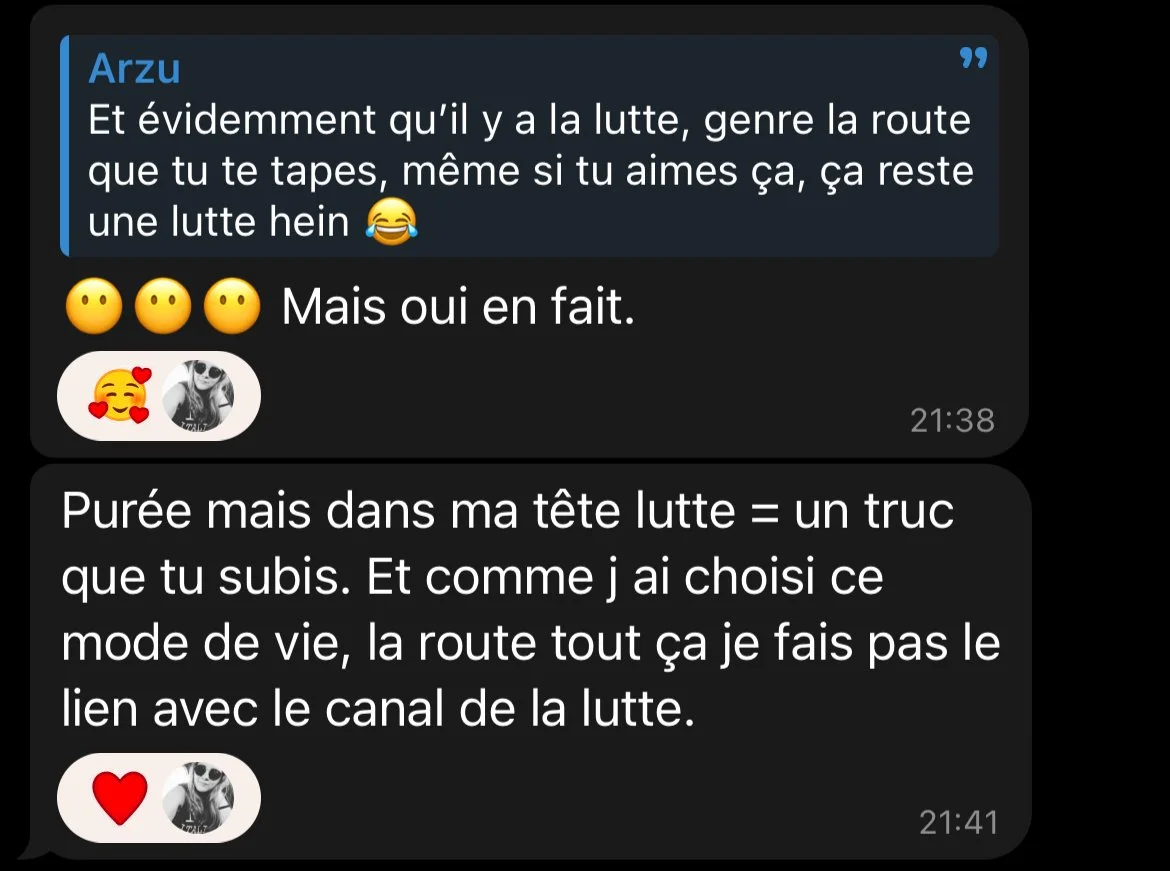Open reactor avatar beside smiling-hearts reaction
Viewport: 1170px width, 871px height.
[198, 396]
